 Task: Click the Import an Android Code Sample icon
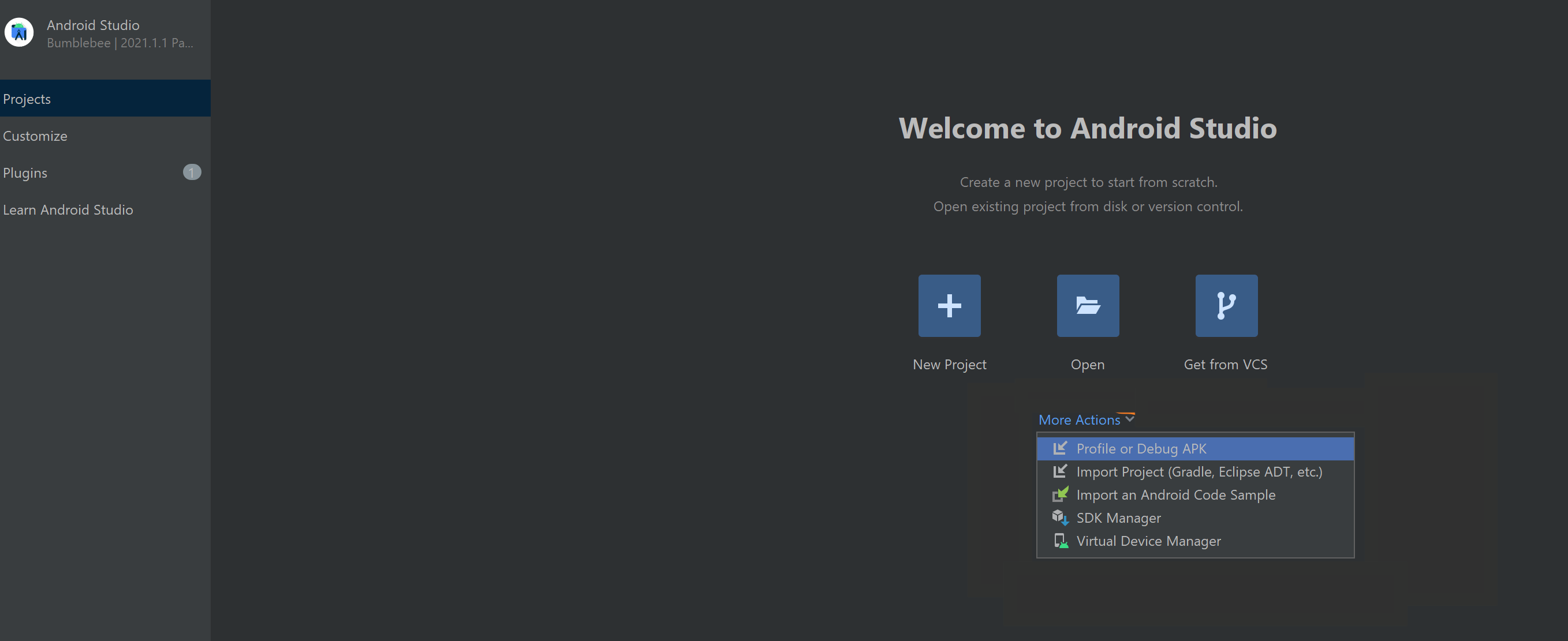[x=1061, y=494]
